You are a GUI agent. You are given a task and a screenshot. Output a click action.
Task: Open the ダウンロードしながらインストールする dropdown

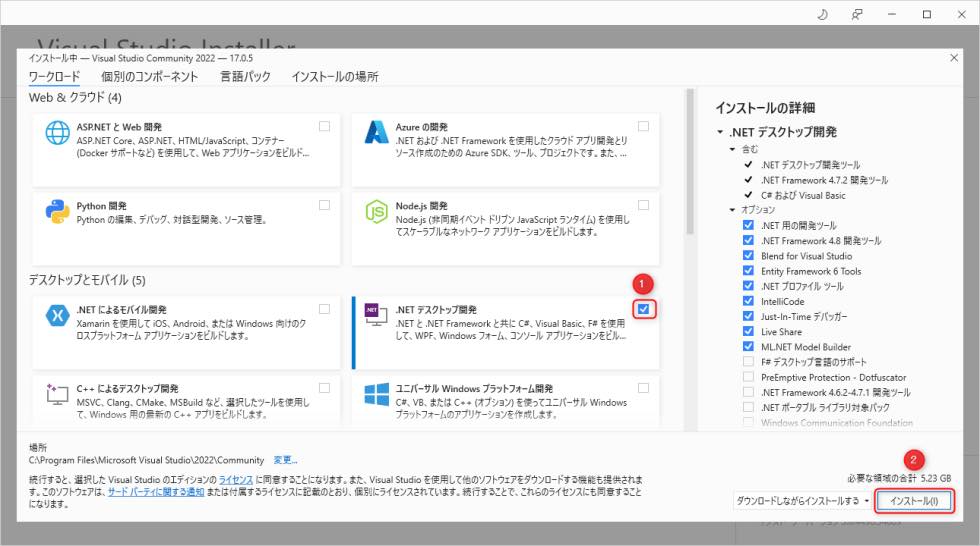click(x=802, y=501)
